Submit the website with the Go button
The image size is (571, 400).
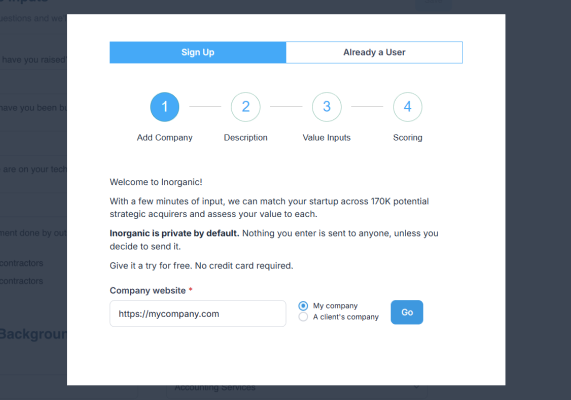pos(407,312)
